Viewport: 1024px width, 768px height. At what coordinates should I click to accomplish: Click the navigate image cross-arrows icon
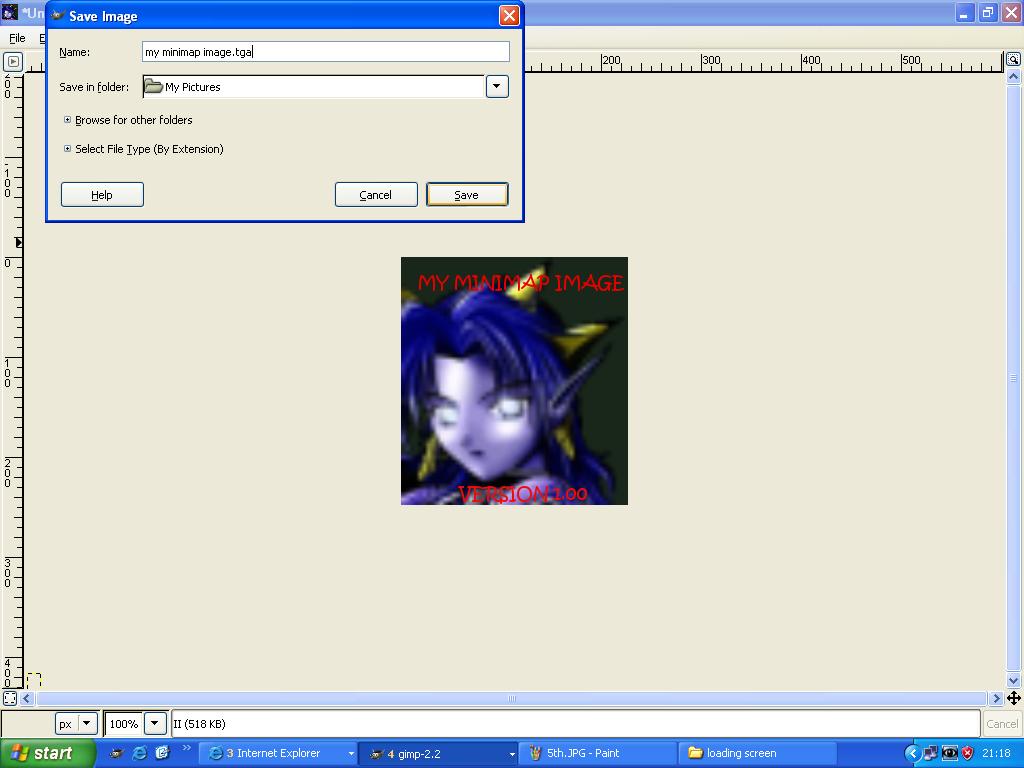(1014, 698)
